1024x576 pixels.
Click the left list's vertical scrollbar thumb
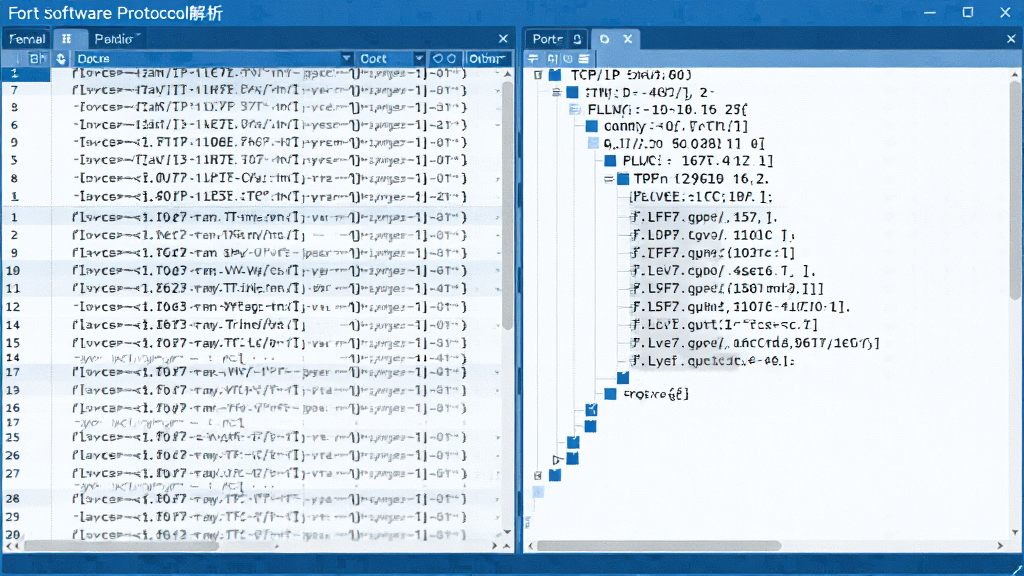[507, 206]
